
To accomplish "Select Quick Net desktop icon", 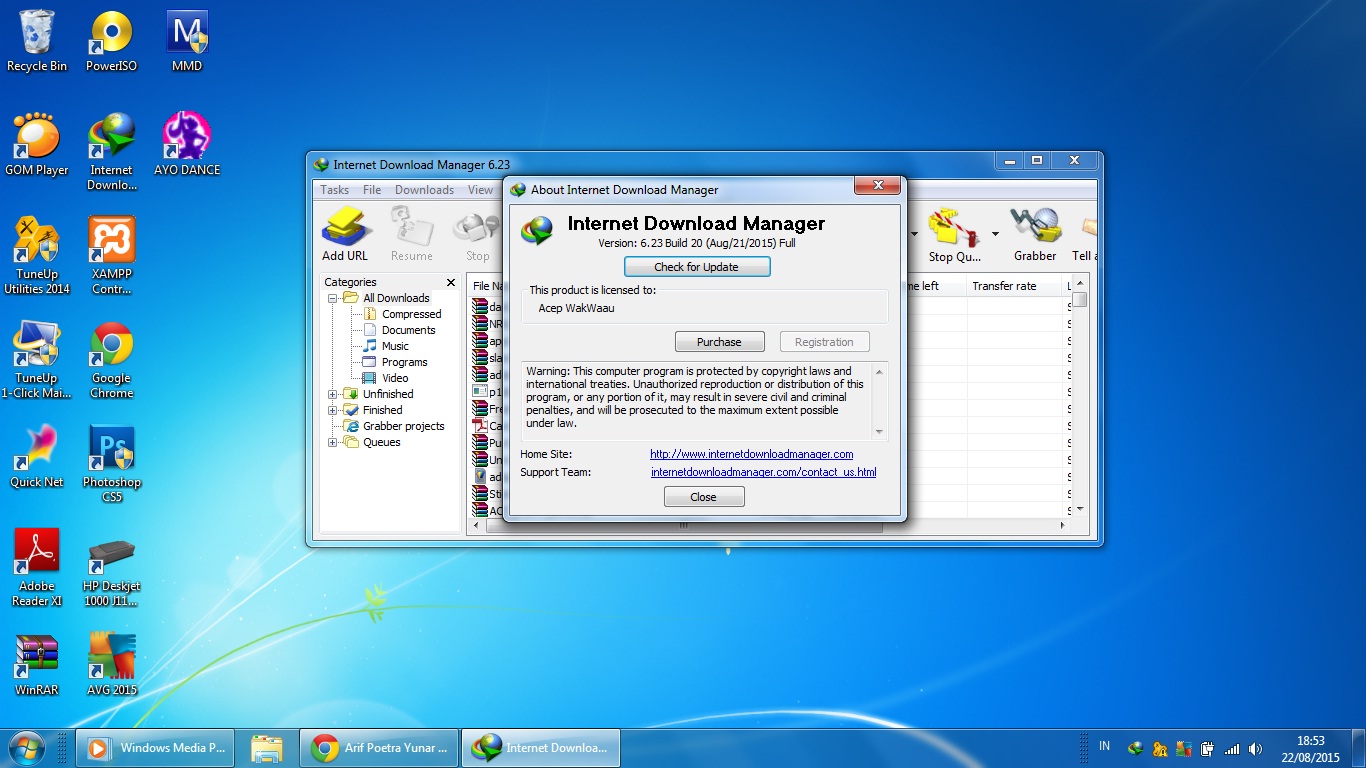I will coord(37,457).
